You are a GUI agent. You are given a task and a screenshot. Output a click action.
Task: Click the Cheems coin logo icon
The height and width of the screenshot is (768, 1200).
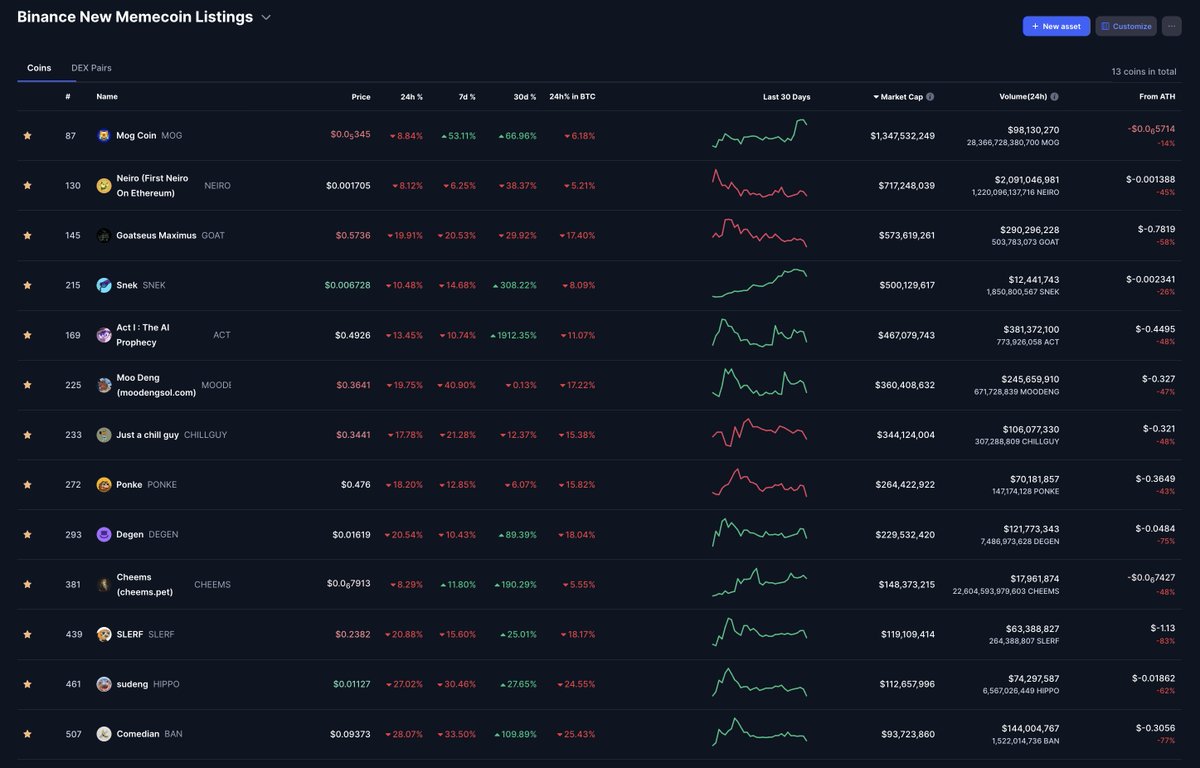coord(103,584)
